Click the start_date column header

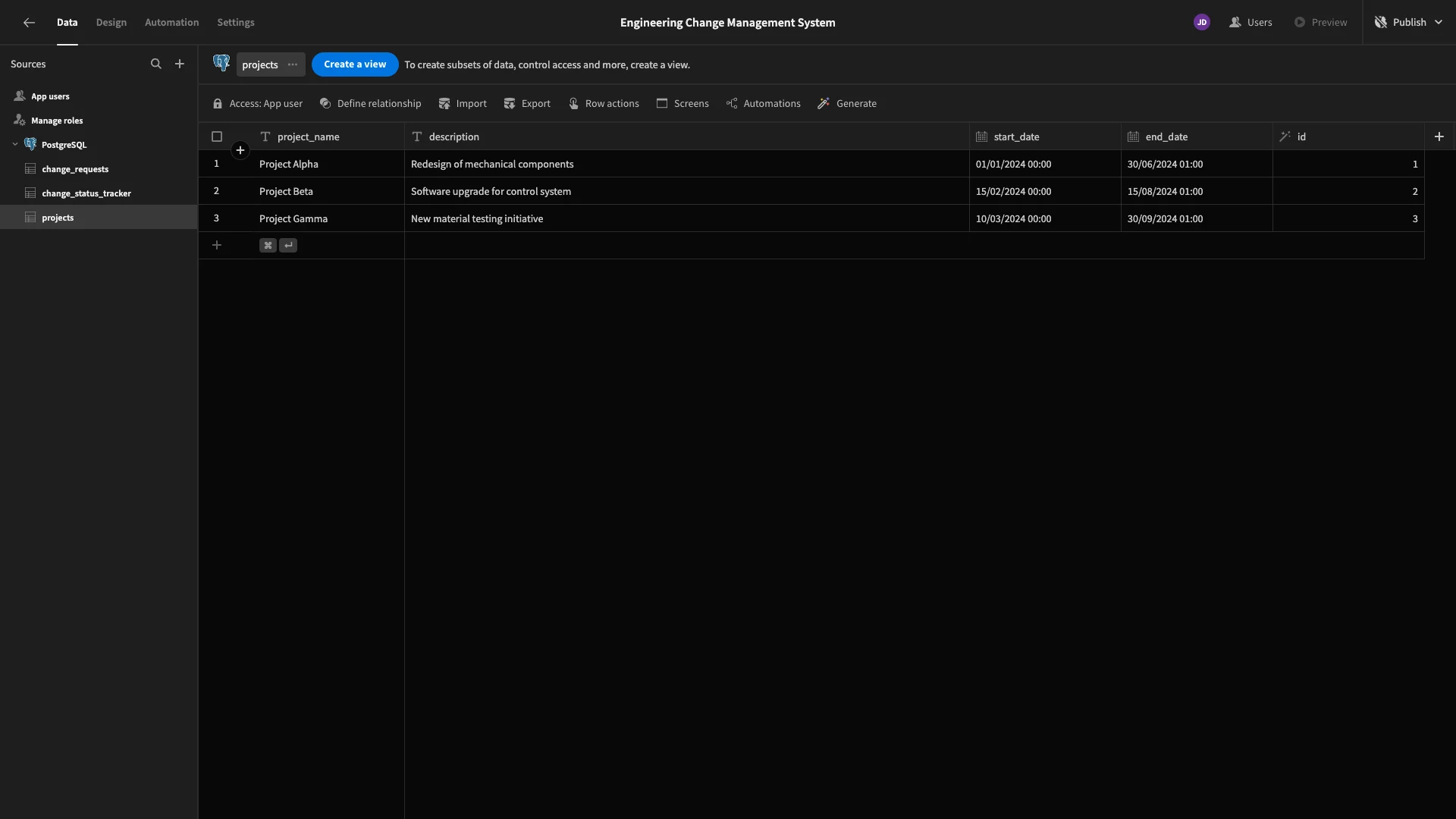(1045, 136)
